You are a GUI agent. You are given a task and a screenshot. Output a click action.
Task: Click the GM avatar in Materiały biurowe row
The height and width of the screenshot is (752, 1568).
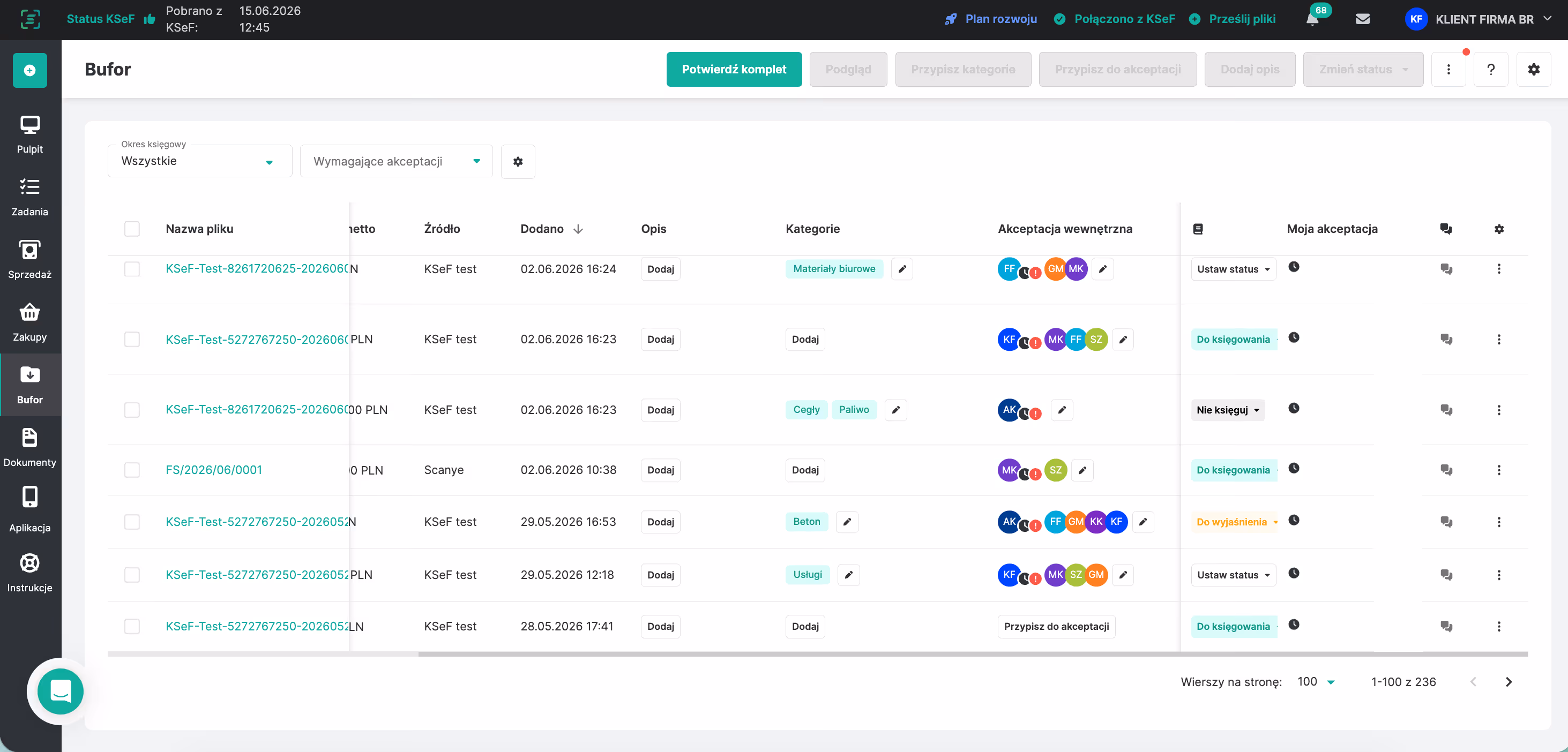1056,269
